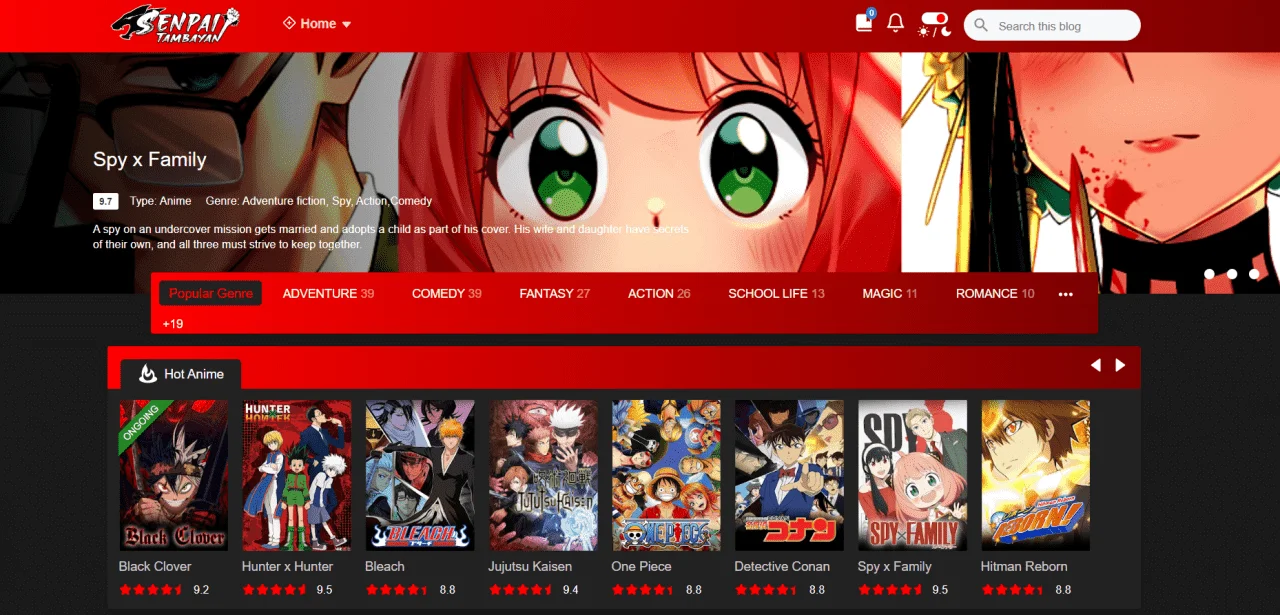Viewport: 1280px width, 615px height.
Task: Open the Spy x Family banner title
Action: (149, 159)
